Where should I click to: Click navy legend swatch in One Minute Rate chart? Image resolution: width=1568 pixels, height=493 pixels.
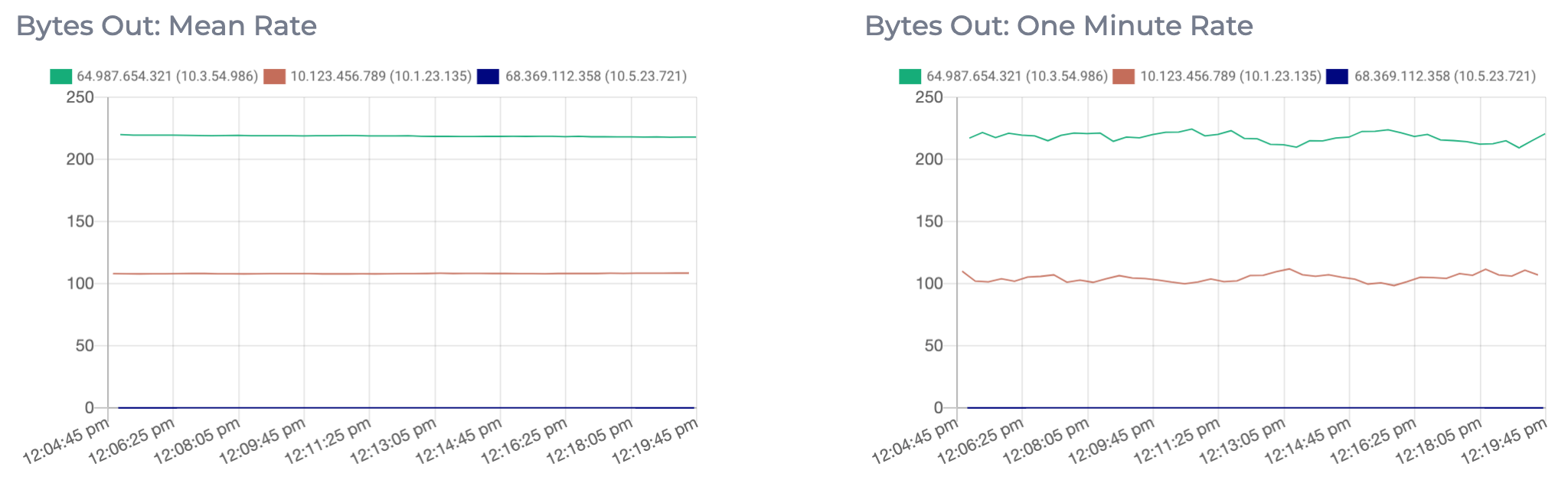pos(1337,77)
